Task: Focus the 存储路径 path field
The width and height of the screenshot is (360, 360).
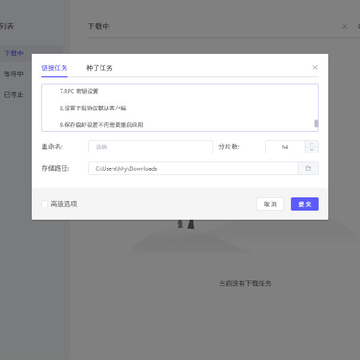Action: (193, 168)
